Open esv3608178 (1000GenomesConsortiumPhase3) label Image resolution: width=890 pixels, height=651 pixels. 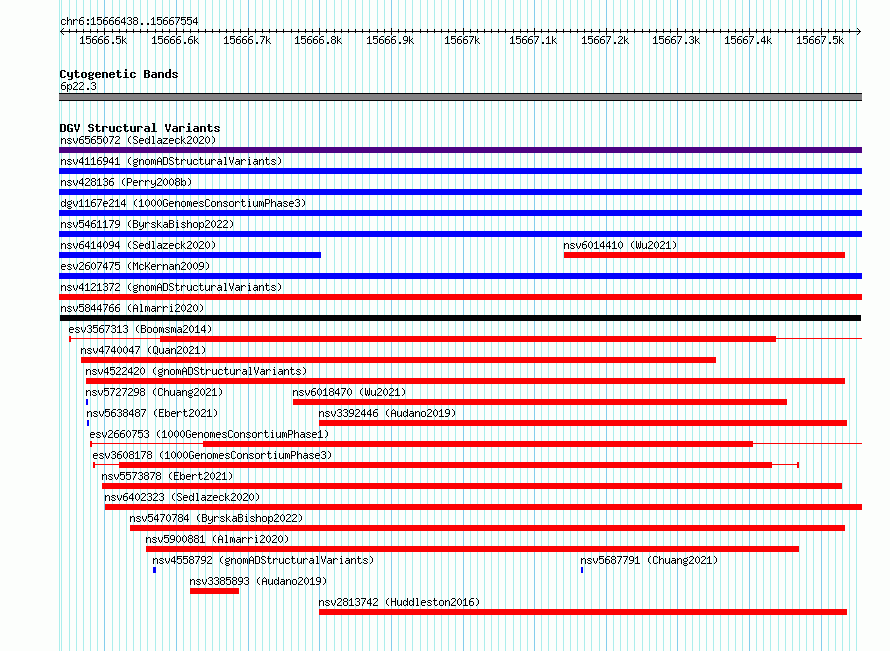(x=212, y=455)
